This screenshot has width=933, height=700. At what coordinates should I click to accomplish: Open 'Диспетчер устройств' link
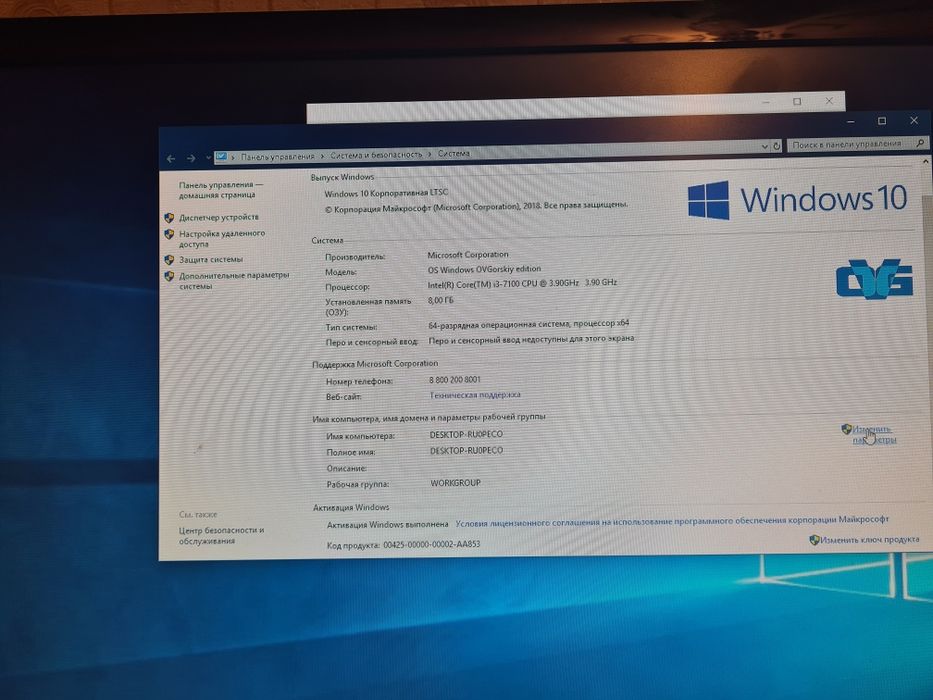pos(219,217)
